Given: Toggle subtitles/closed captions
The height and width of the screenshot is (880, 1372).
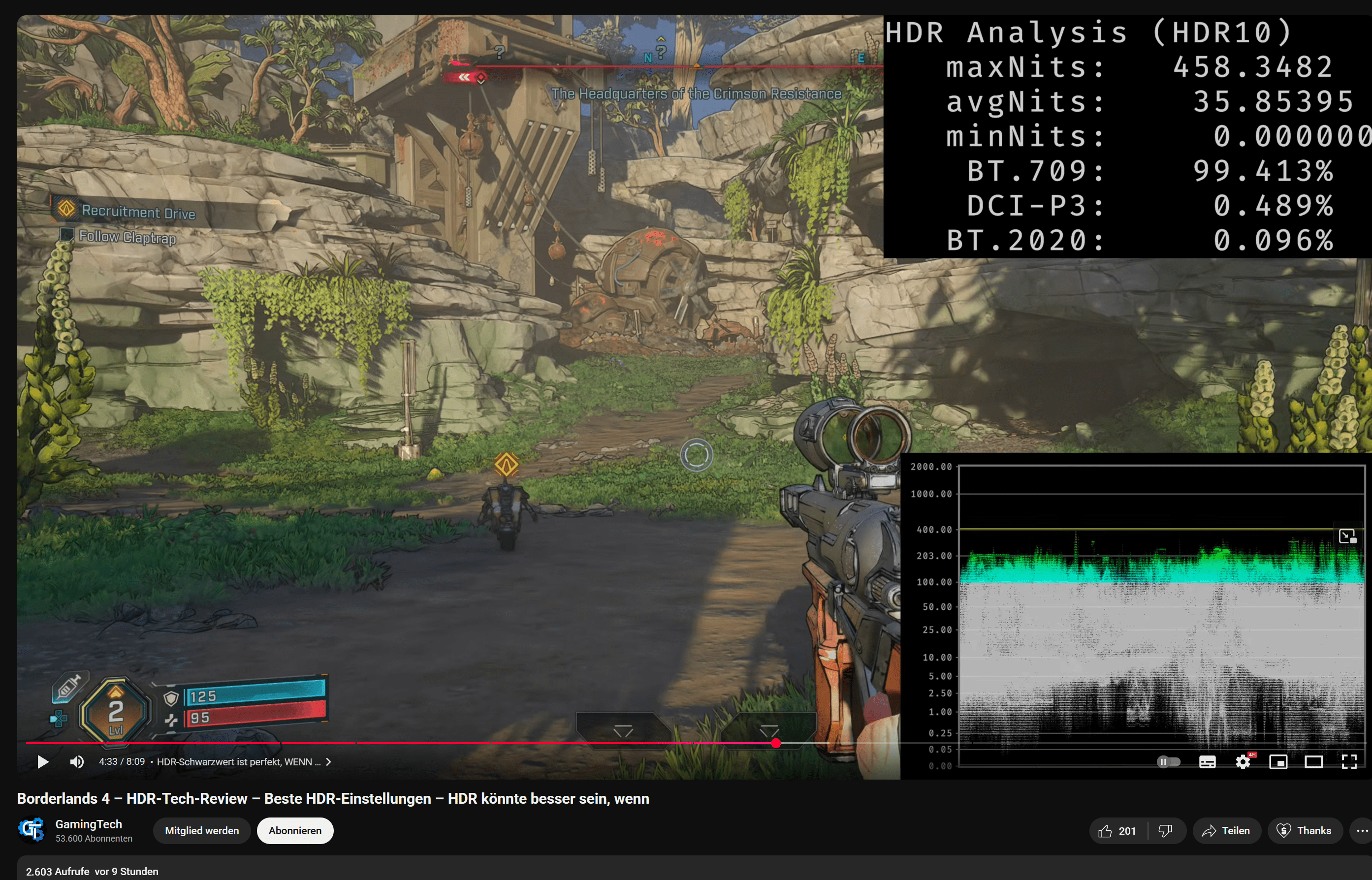Looking at the screenshot, I should [x=1207, y=762].
